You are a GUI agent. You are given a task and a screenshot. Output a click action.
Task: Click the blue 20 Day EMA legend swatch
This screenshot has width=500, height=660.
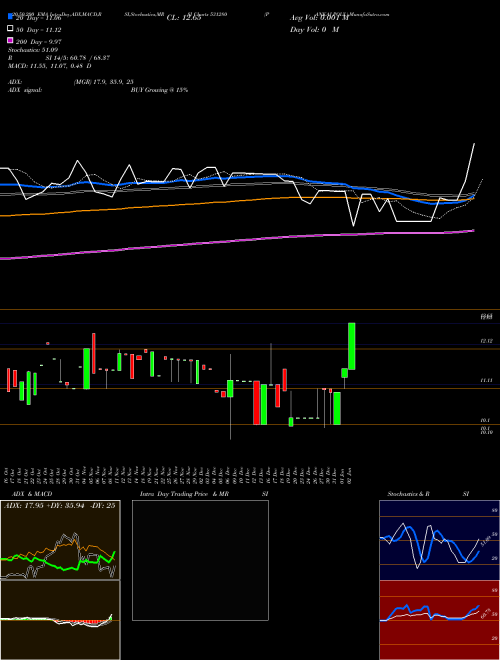coord(10,17)
